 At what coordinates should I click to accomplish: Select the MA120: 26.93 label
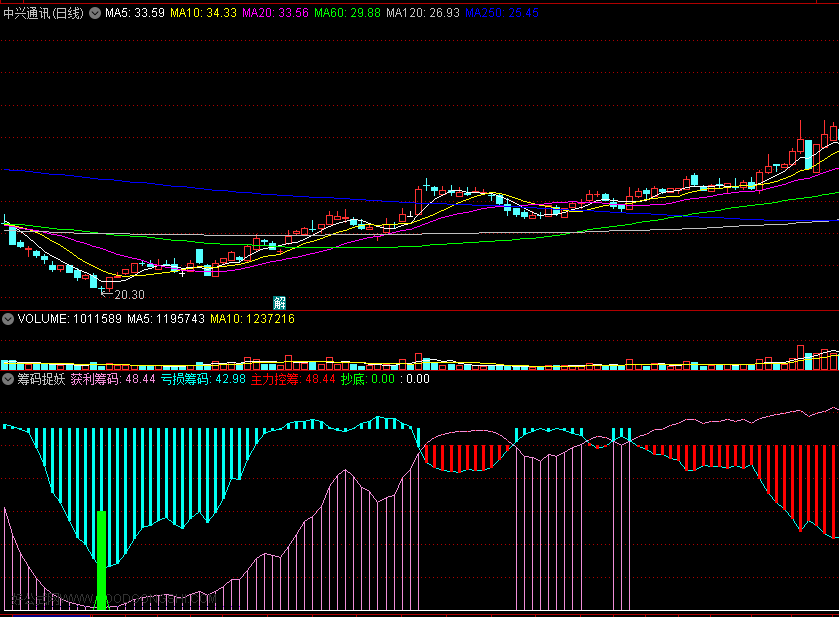[423, 13]
